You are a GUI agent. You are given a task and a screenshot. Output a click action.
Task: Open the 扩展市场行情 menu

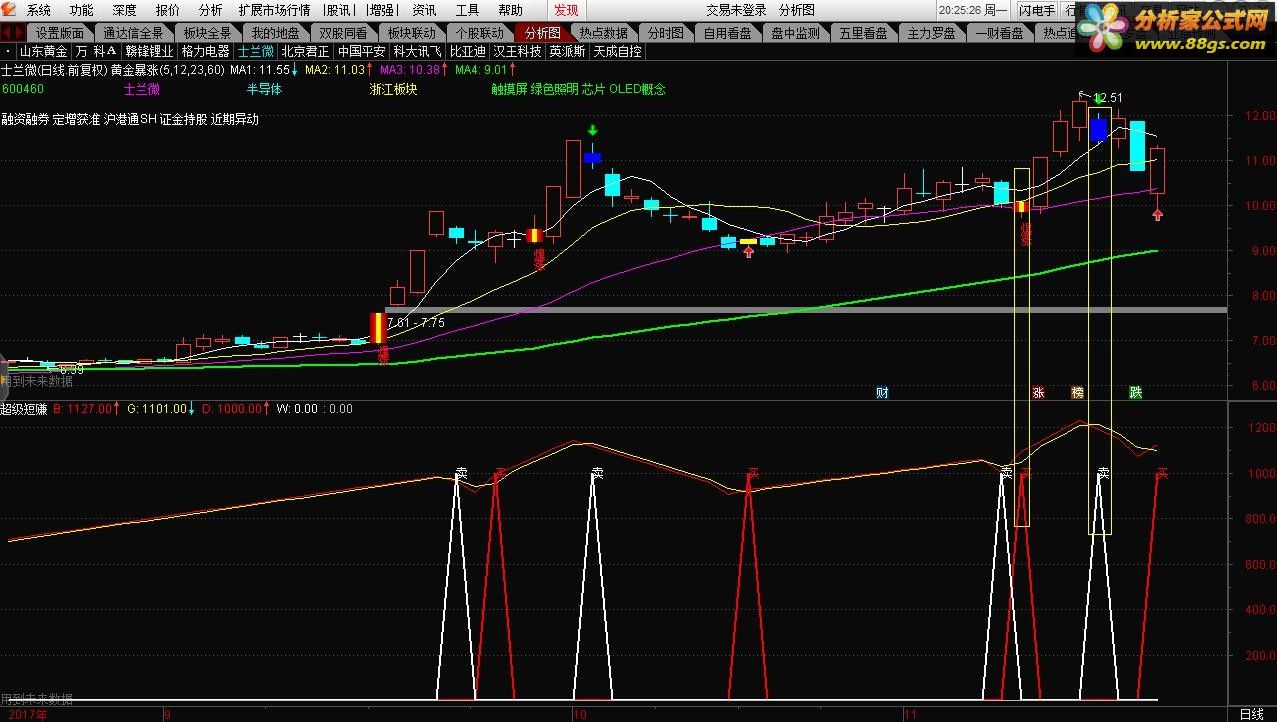[274, 10]
